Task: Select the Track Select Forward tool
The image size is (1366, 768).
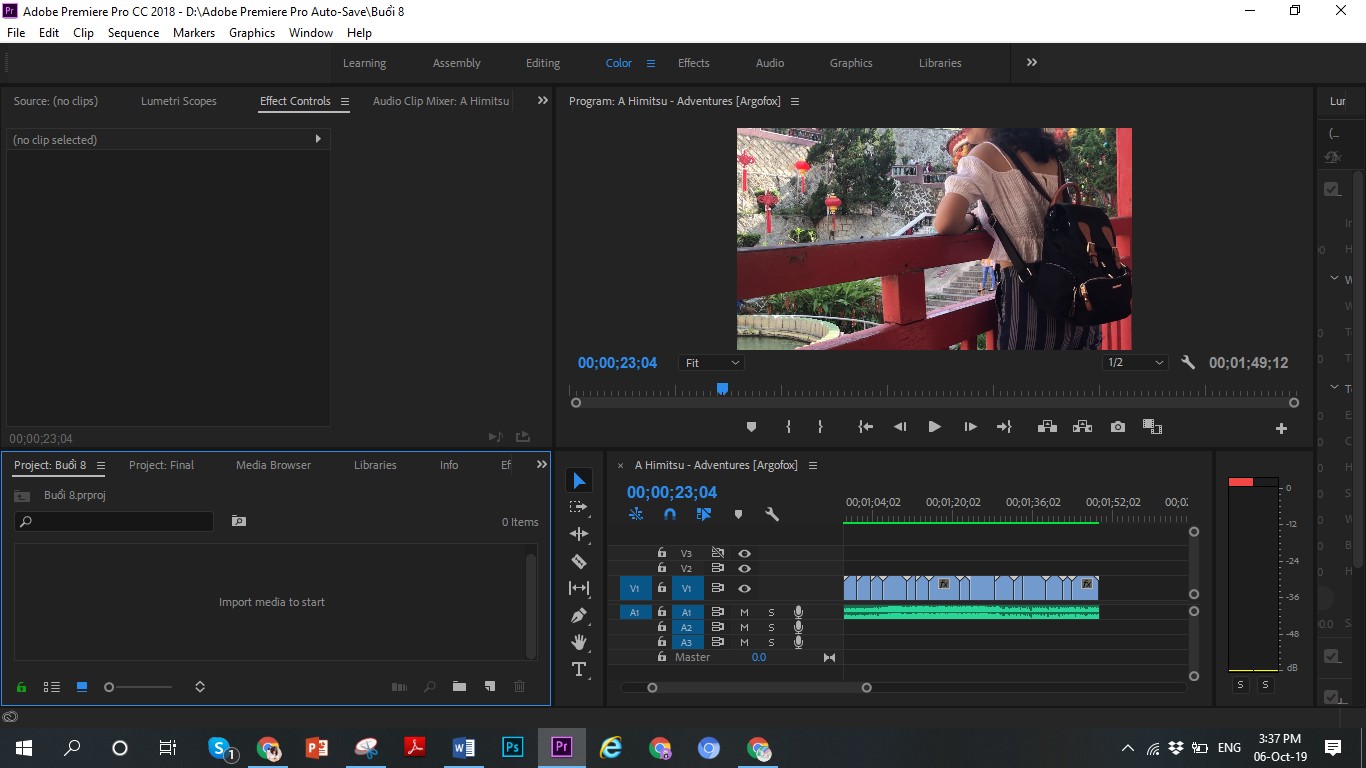Action: (x=579, y=507)
